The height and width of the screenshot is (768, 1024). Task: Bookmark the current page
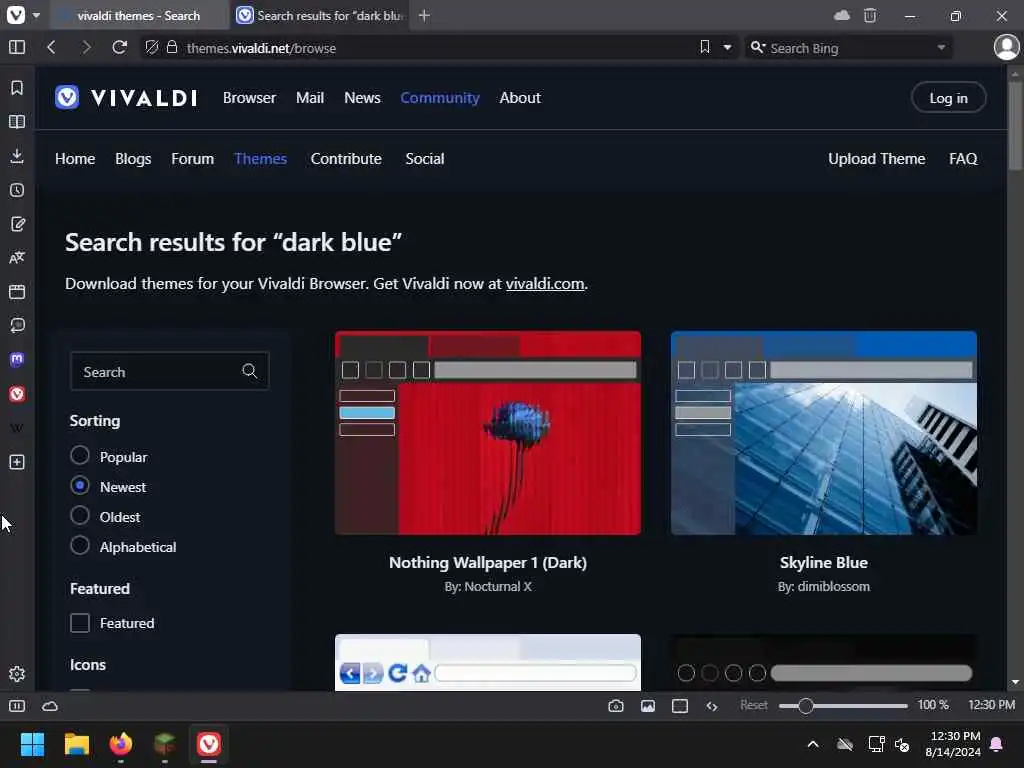pyautogui.click(x=705, y=47)
